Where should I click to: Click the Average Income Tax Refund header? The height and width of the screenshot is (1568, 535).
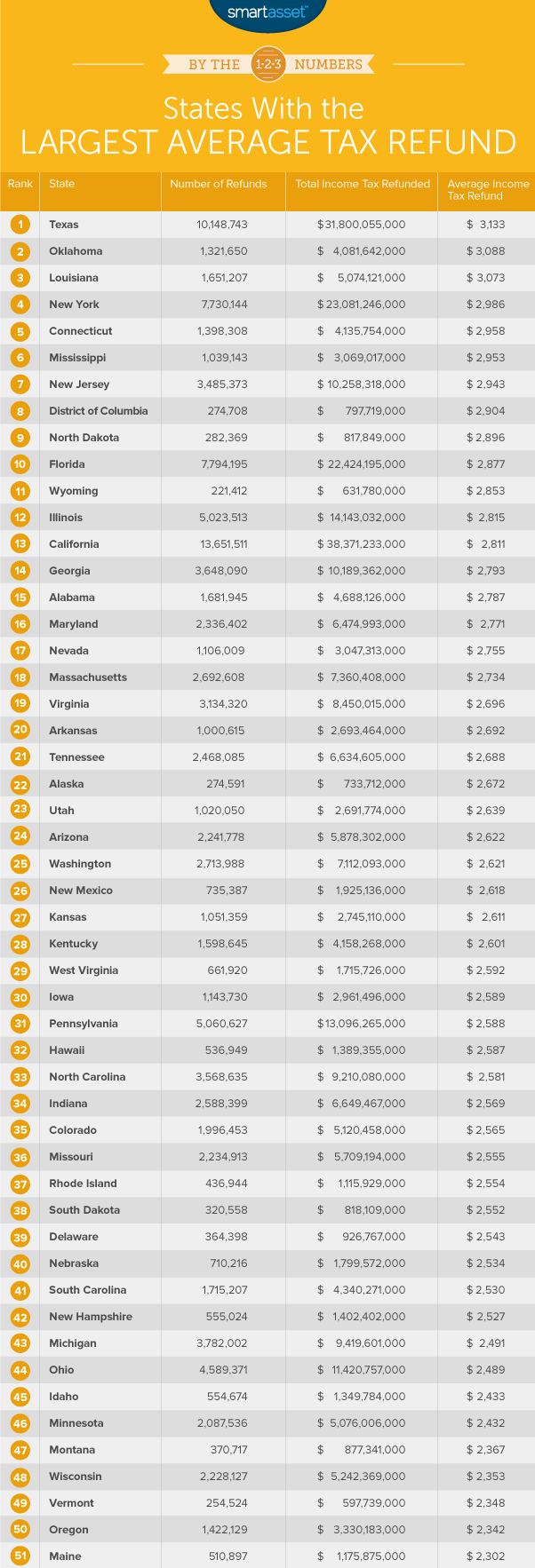tap(488, 190)
